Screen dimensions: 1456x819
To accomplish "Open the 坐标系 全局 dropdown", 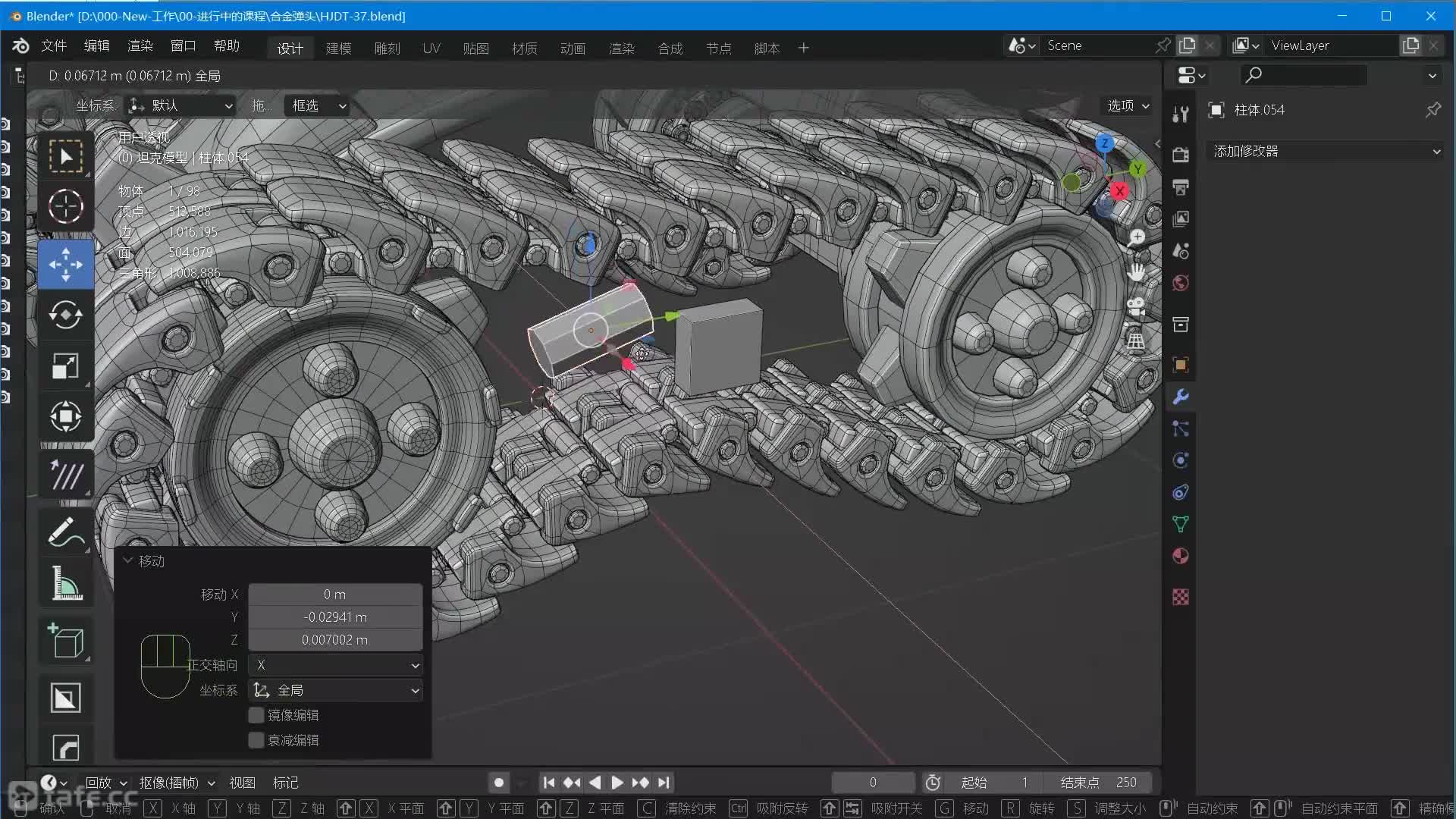I will [336, 690].
